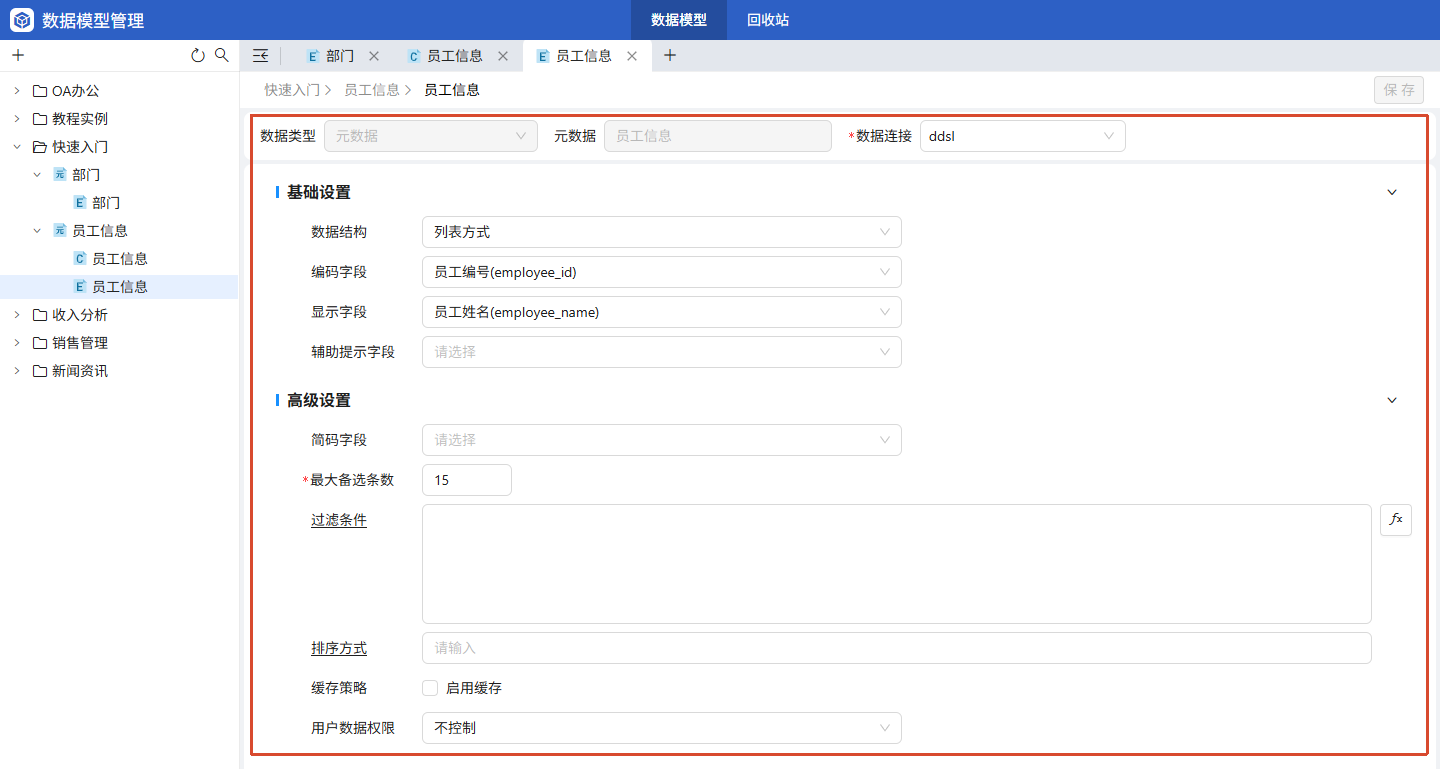Collapse the sidebar using the tab bar toggle icon
This screenshot has height=769, width=1440.
tap(260, 56)
